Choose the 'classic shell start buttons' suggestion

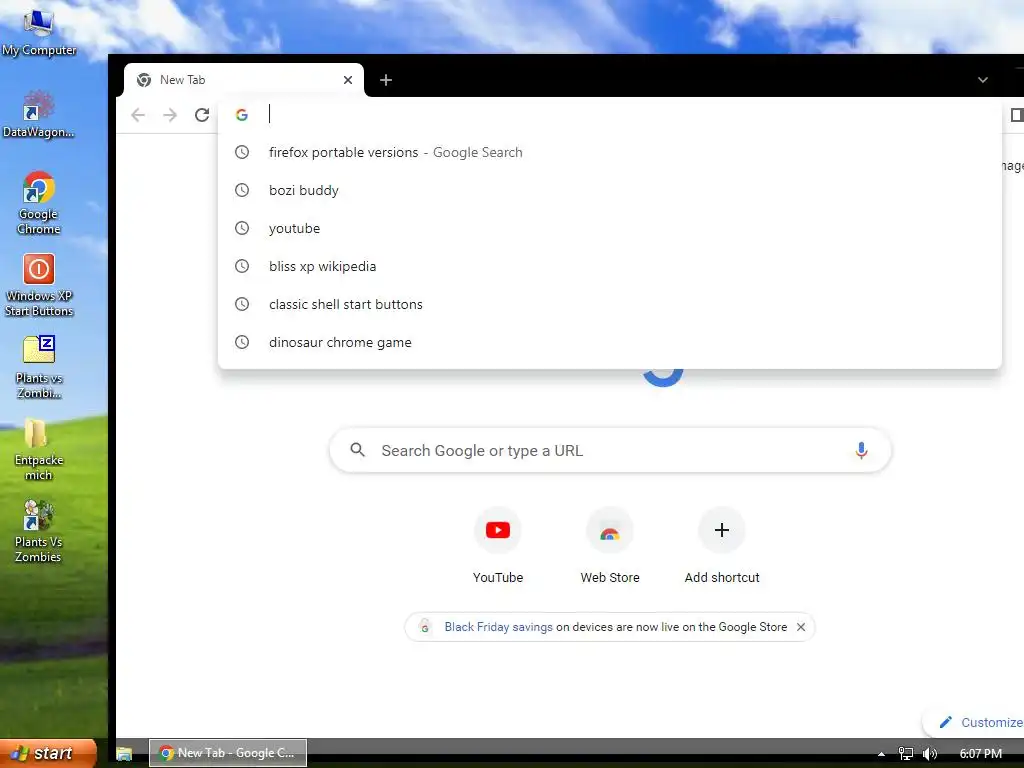click(x=609, y=304)
